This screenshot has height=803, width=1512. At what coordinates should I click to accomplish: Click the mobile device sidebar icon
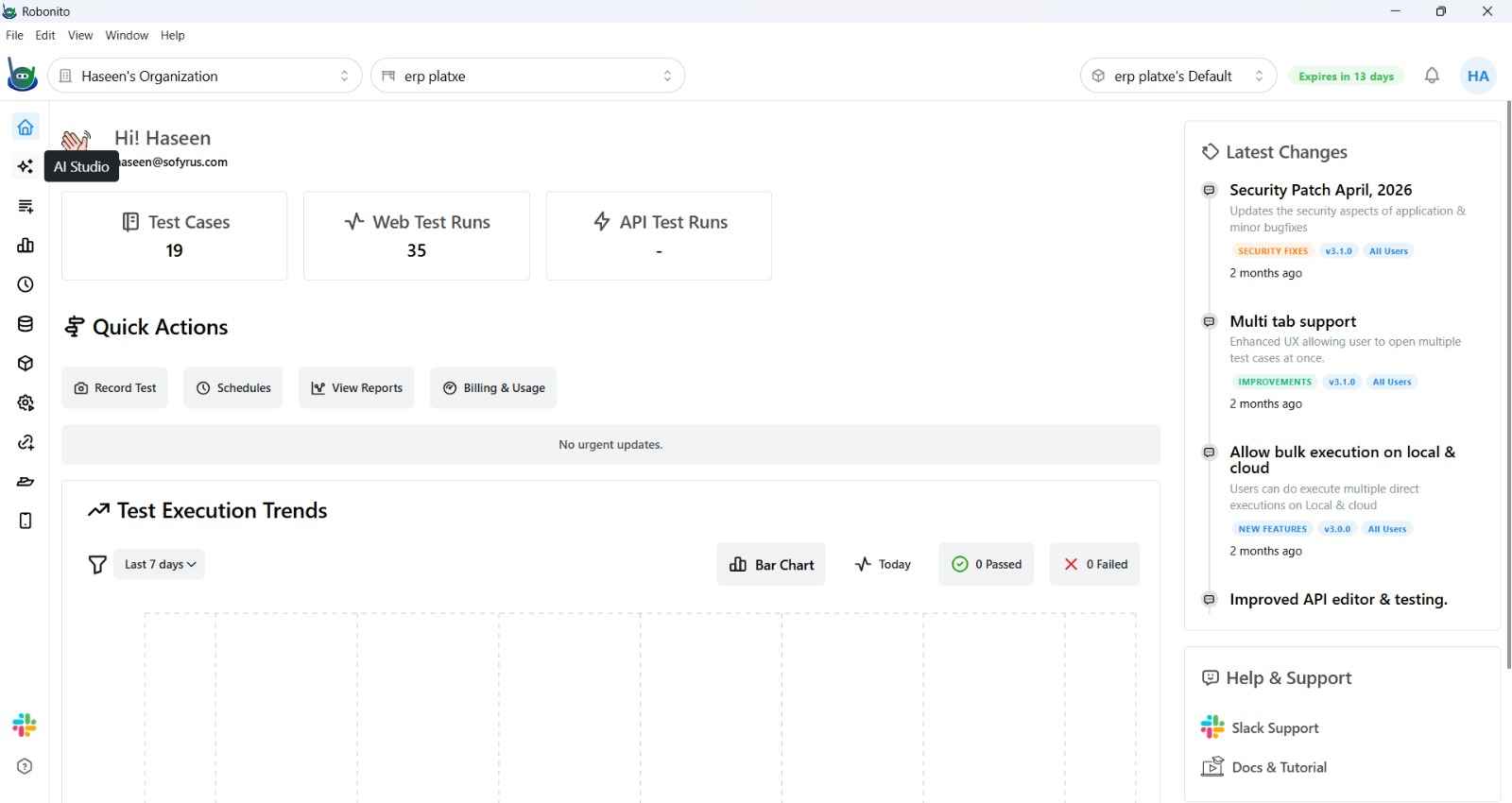click(x=26, y=521)
